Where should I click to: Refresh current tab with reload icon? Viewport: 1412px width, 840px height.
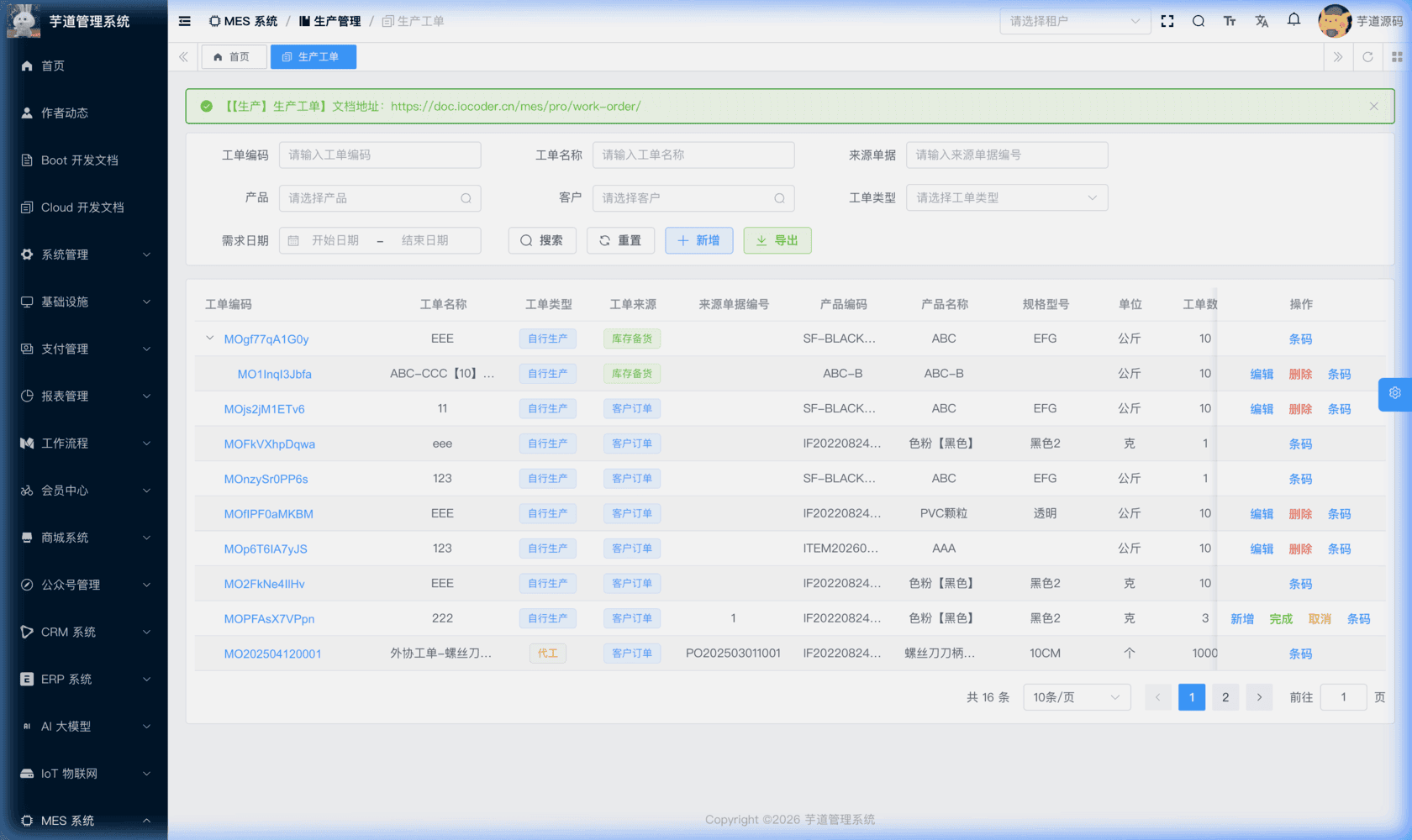coord(1367,57)
